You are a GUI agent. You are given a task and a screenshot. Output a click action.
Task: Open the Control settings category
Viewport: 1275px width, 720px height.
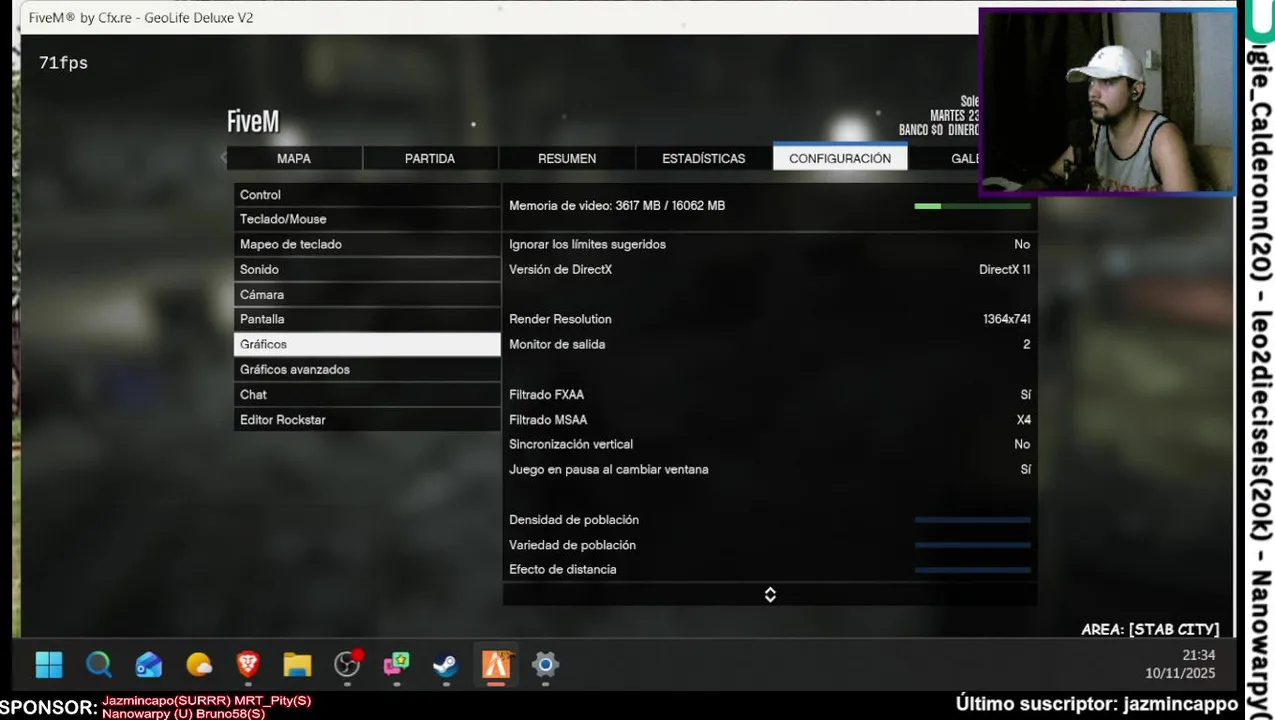coord(367,194)
